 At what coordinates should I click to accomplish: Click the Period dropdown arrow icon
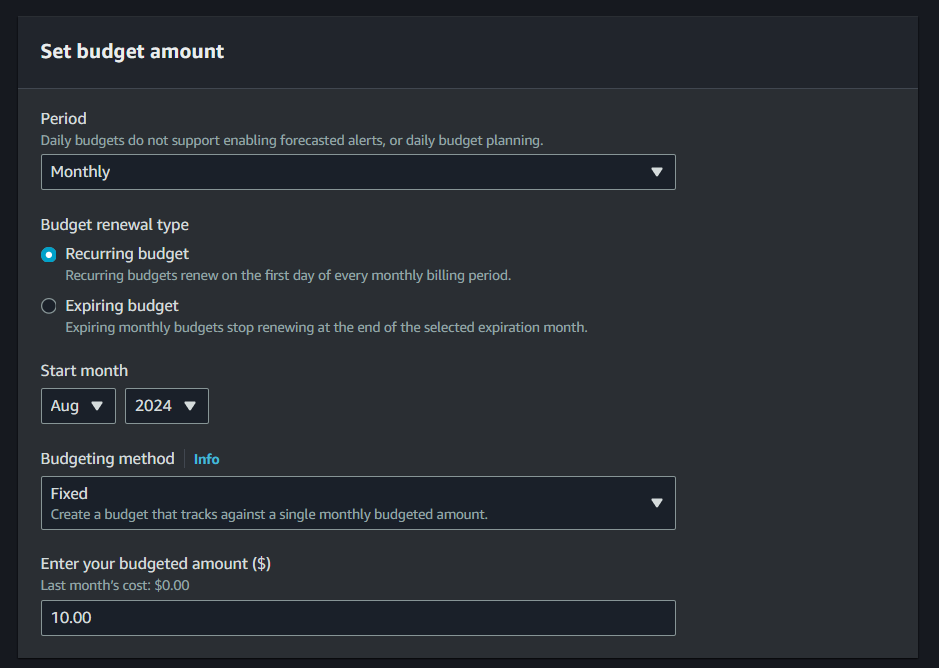(x=657, y=172)
